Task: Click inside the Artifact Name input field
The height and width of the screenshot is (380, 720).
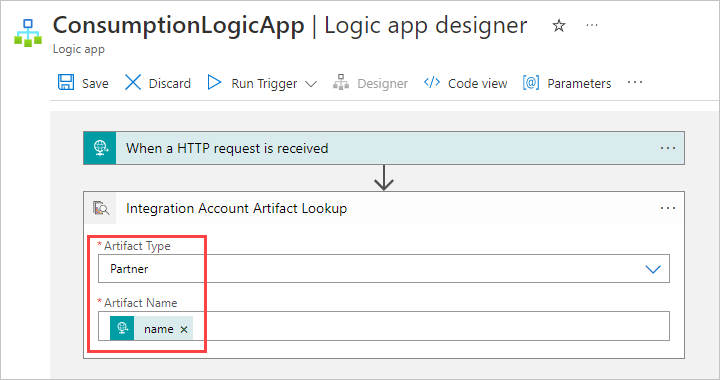Action: coord(384,326)
